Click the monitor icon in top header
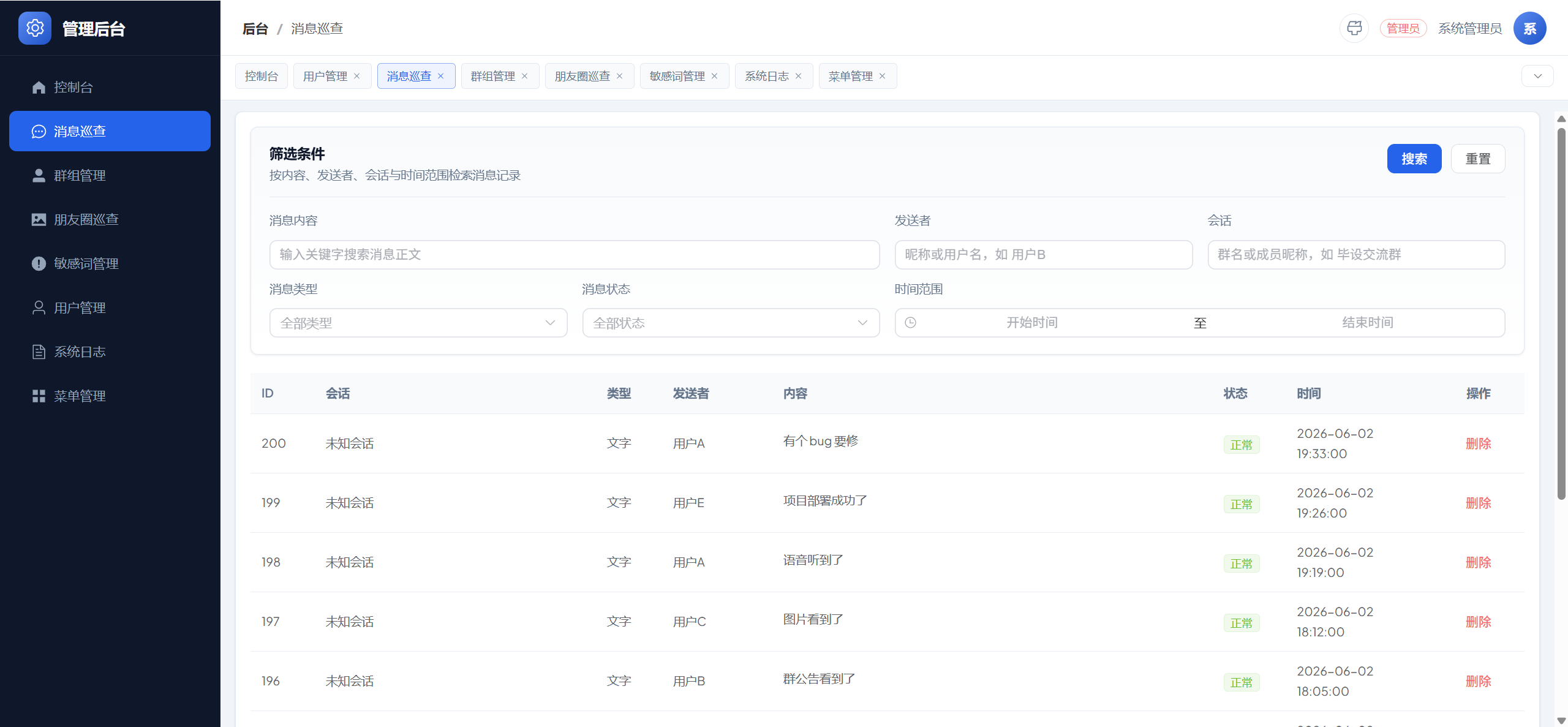Image resolution: width=1568 pixels, height=727 pixels. (x=1354, y=28)
